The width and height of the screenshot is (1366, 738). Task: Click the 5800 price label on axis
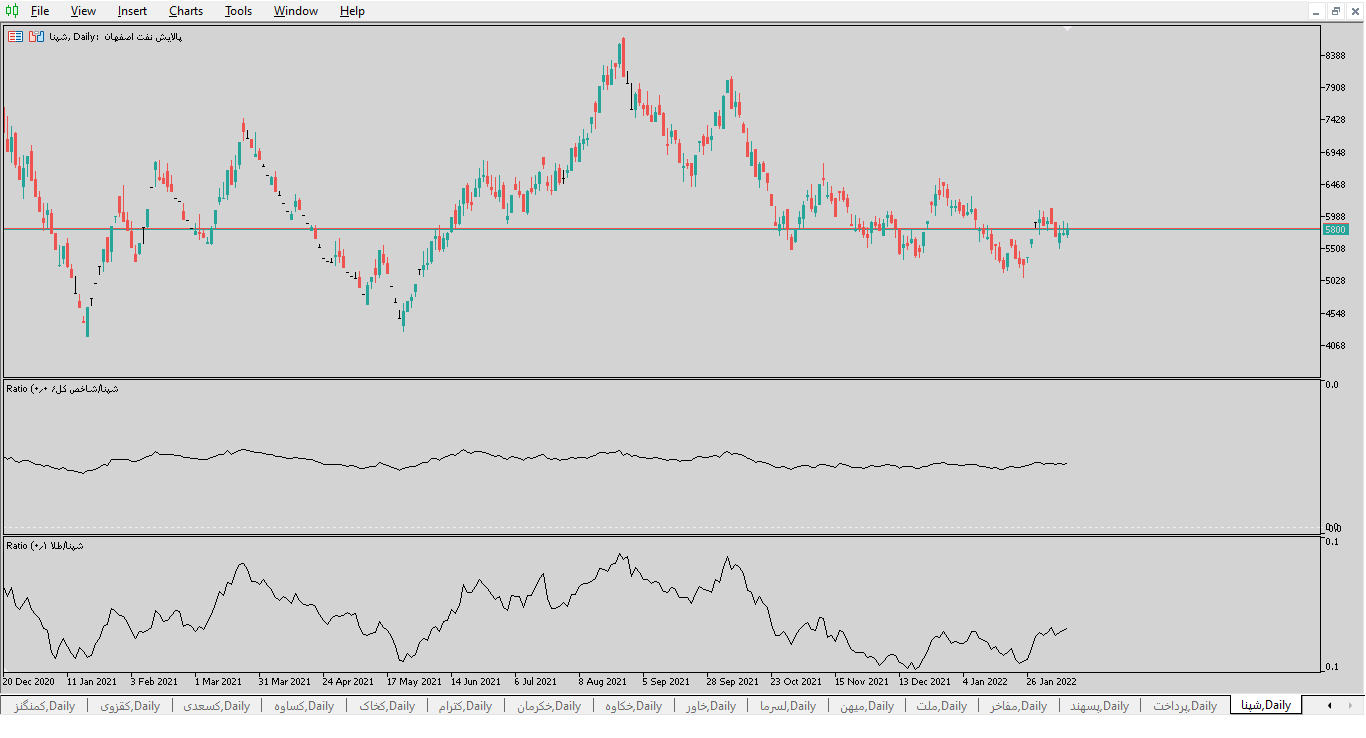tap(1335, 229)
